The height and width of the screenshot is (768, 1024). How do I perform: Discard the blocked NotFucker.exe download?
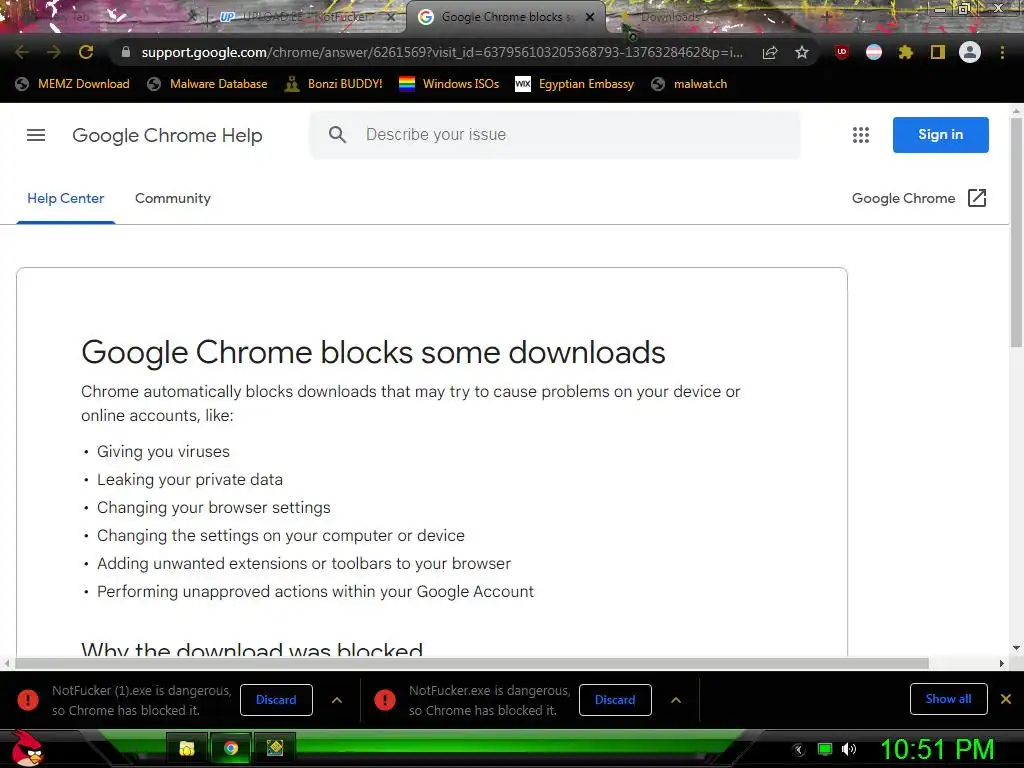click(615, 699)
